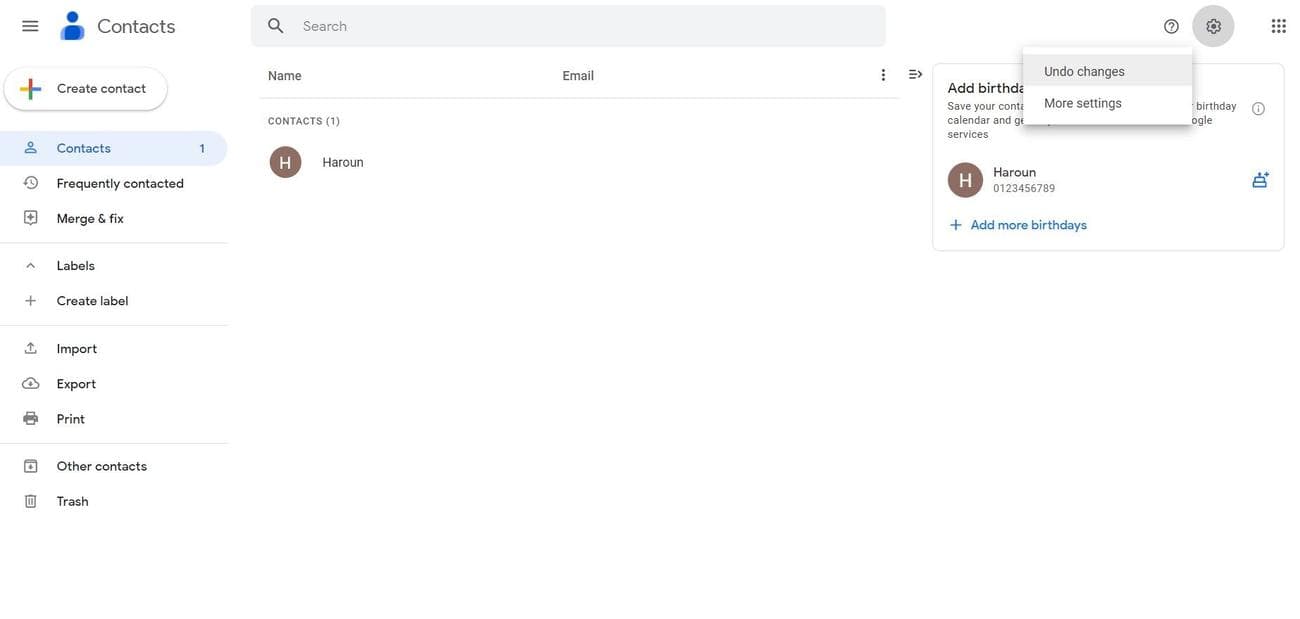Select Undo changes from settings menu
Screen dimensions: 1300x619
pos(1084,72)
